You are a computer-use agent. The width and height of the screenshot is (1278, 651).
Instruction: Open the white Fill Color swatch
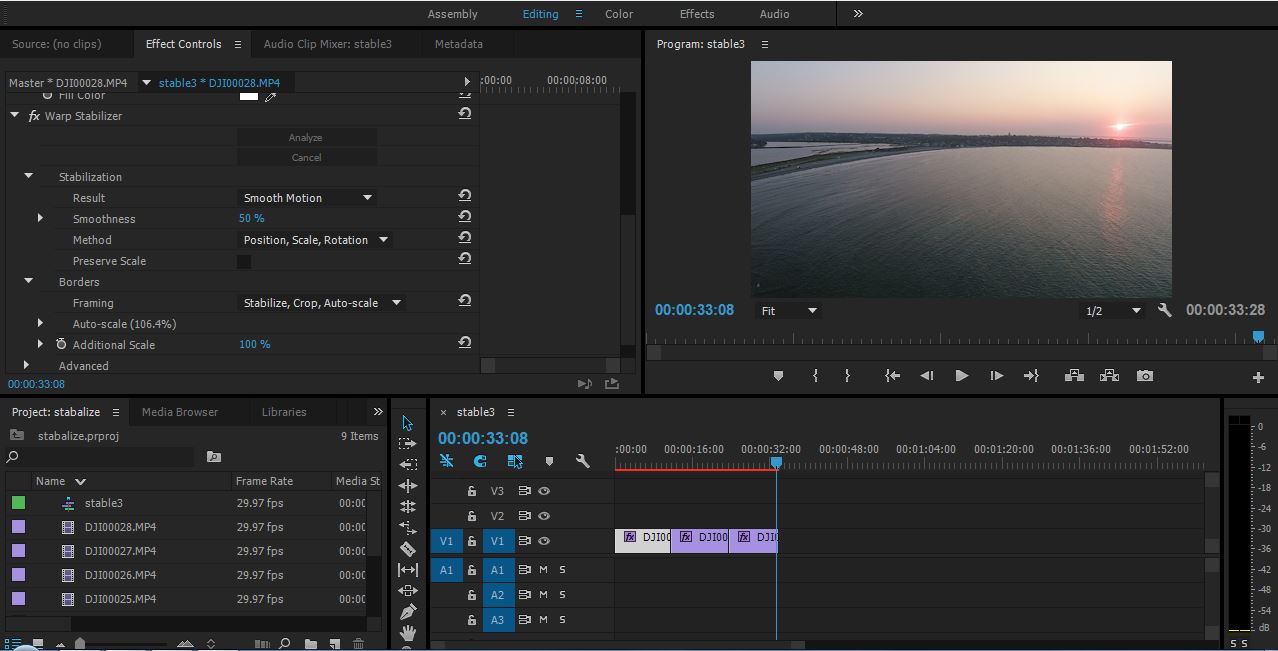pos(248,96)
